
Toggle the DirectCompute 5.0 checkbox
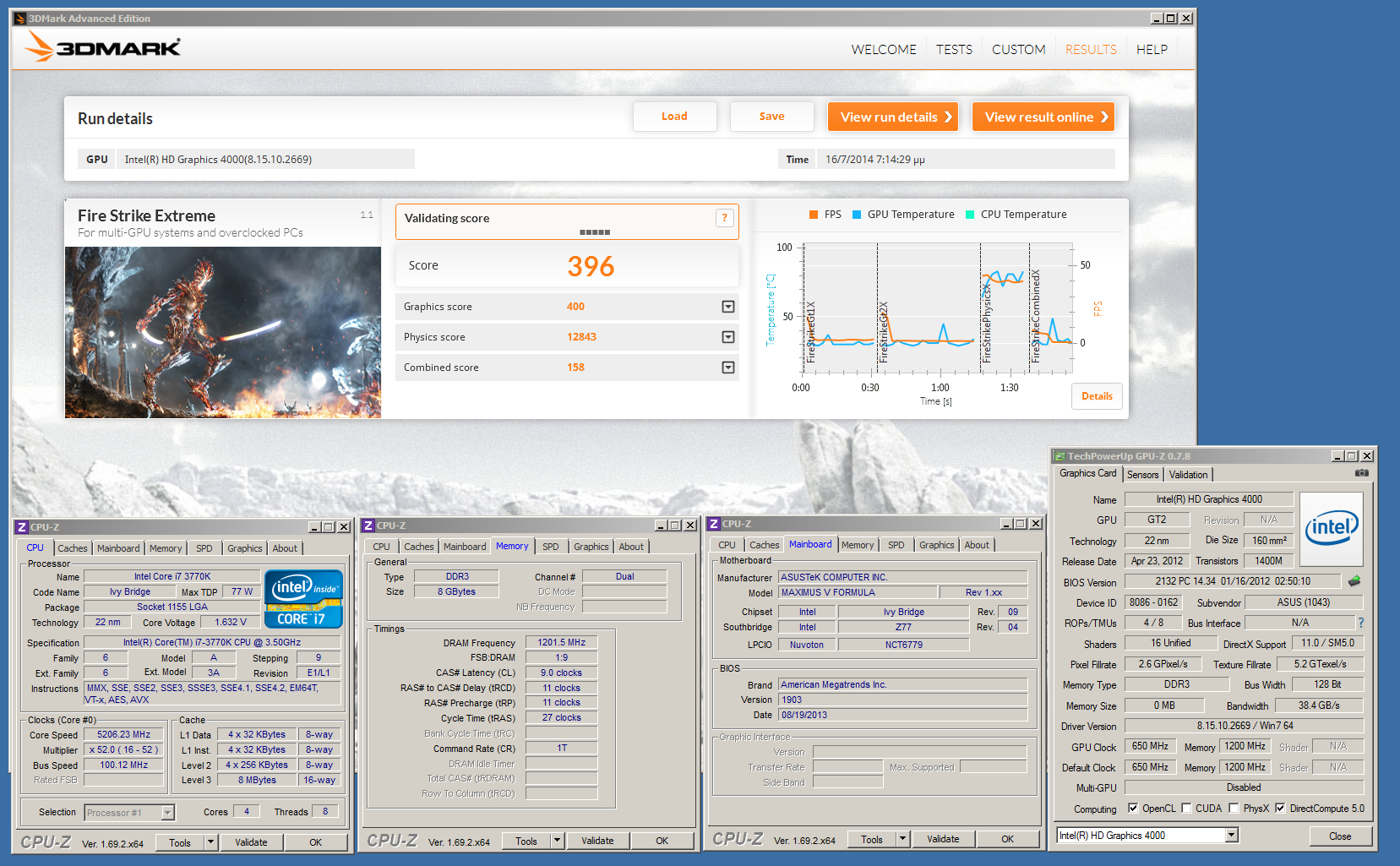pyautogui.click(x=1280, y=808)
